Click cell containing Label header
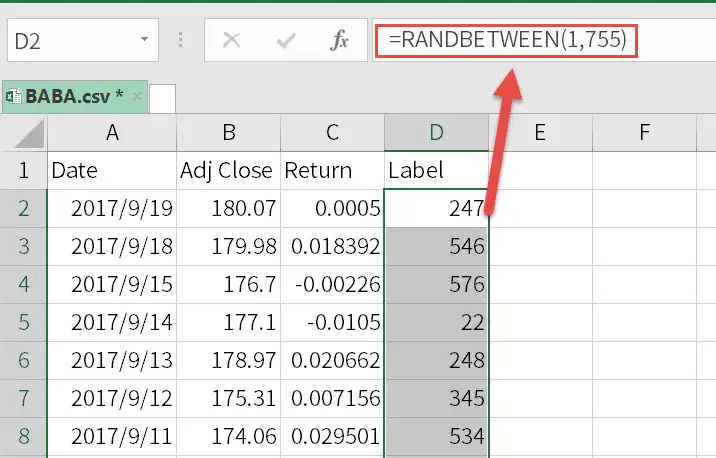The height and width of the screenshot is (458, 716). click(436, 170)
